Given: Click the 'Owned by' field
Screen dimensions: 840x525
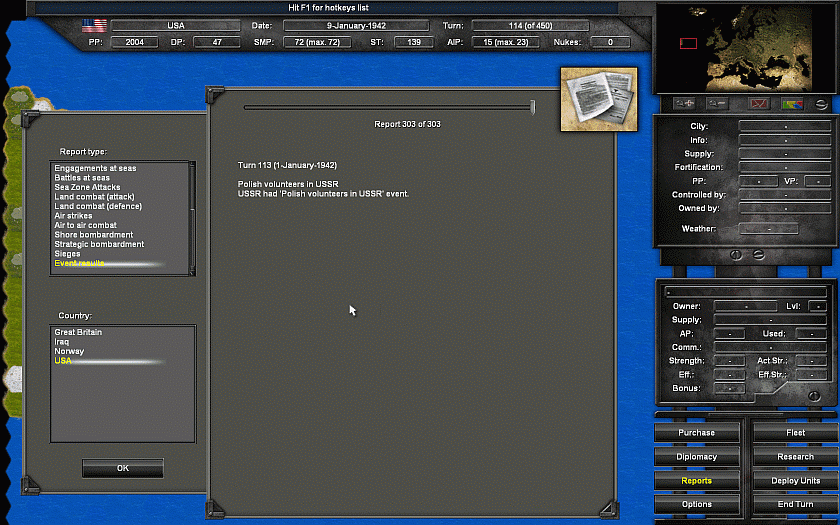Looking at the screenshot, I should (x=785, y=208).
